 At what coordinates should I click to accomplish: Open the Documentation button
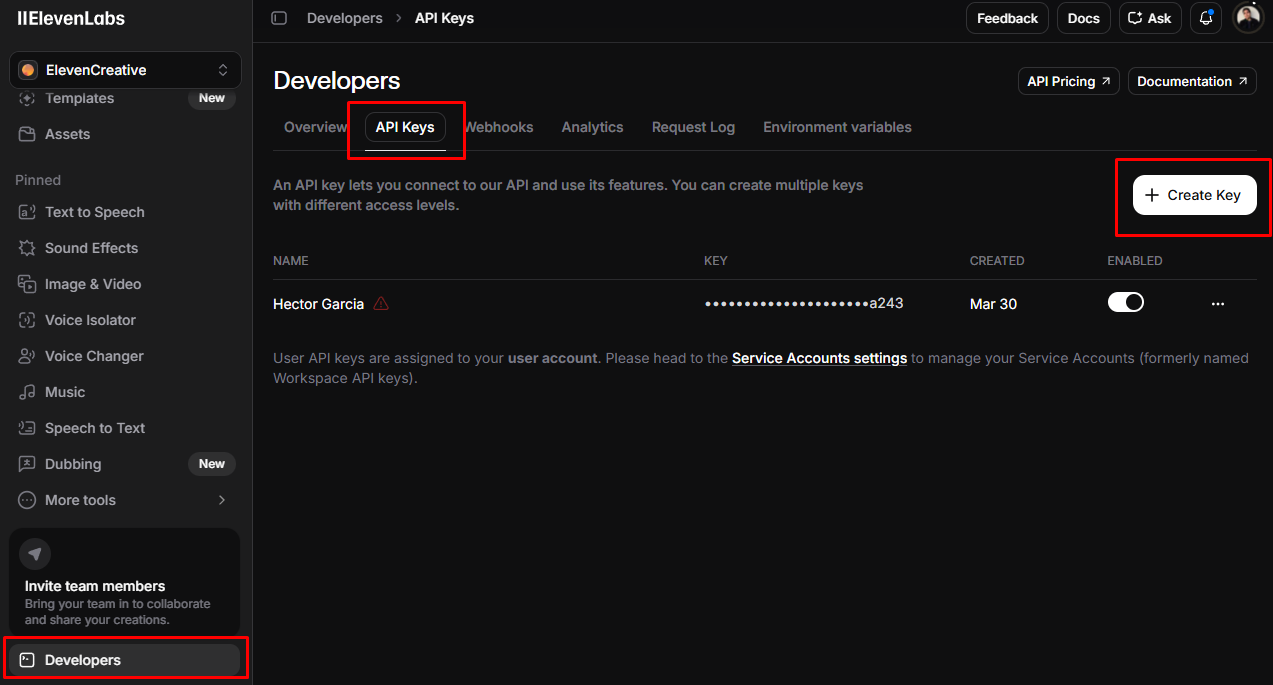pos(1192,81)
